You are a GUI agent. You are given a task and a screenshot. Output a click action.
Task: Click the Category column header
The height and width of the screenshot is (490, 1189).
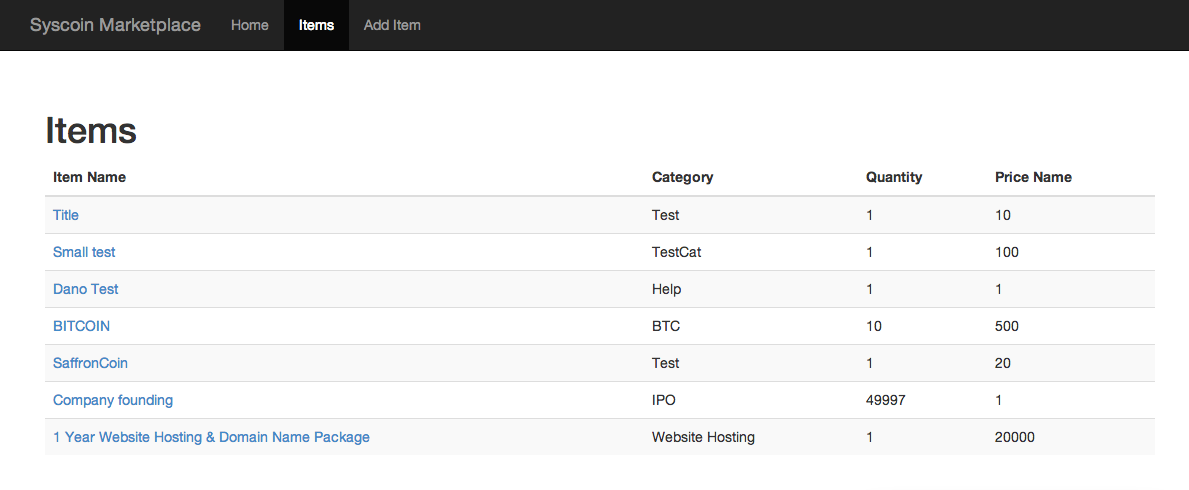click(682, 177)
